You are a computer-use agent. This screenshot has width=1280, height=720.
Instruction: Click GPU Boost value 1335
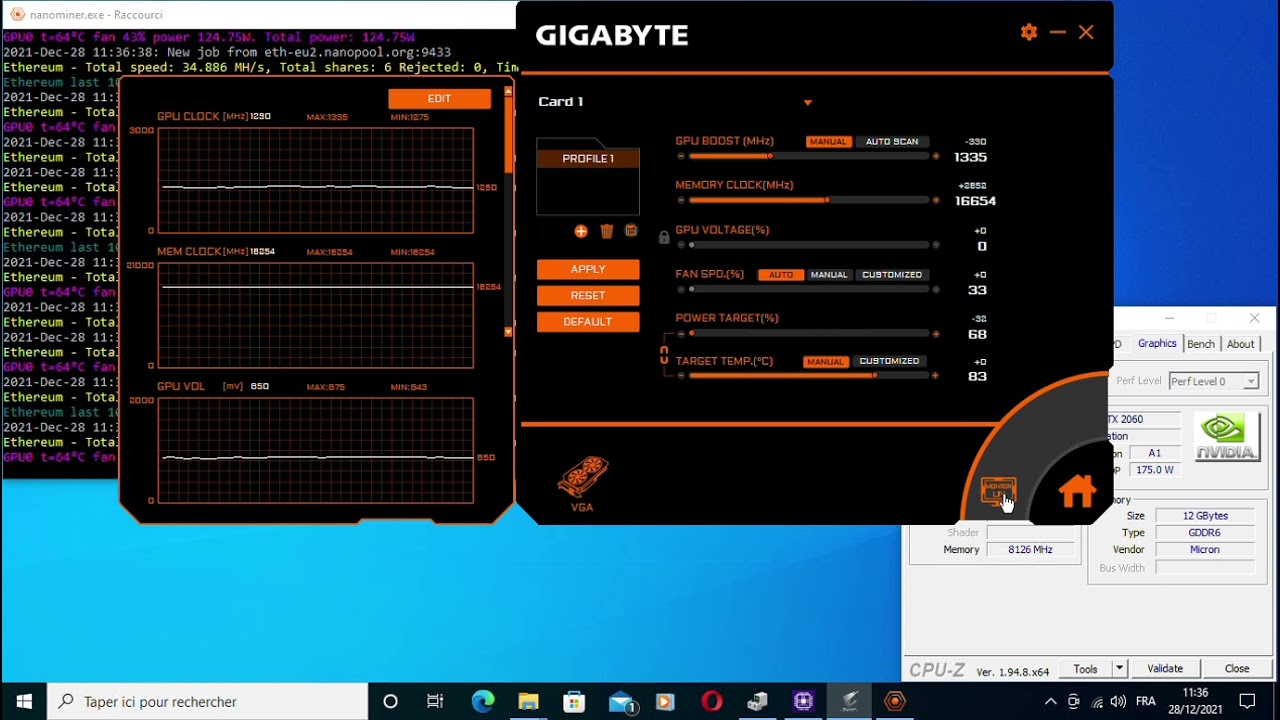pyautogui.click(x=970, y=157)
